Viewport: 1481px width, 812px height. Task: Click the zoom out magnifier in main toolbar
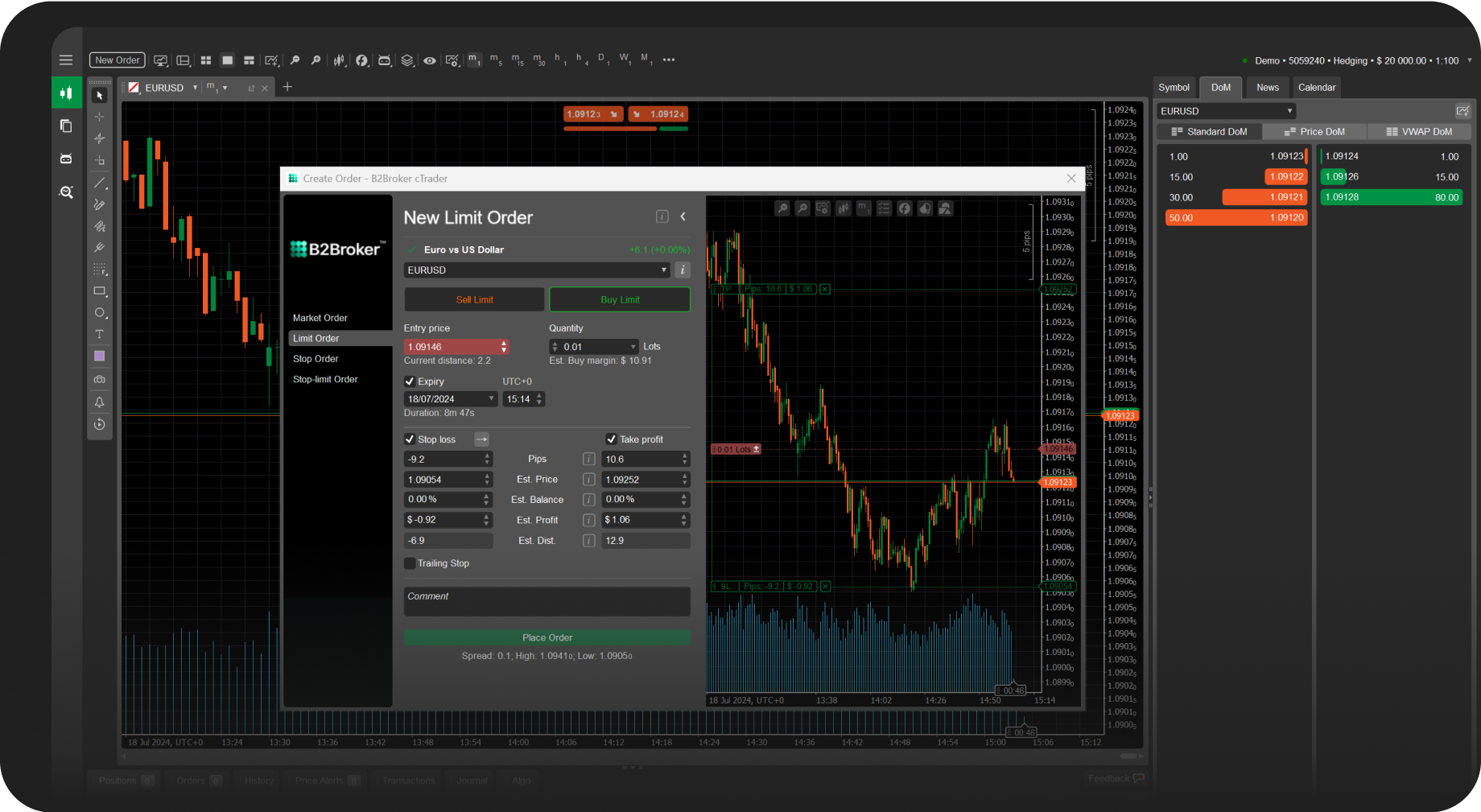295,60
